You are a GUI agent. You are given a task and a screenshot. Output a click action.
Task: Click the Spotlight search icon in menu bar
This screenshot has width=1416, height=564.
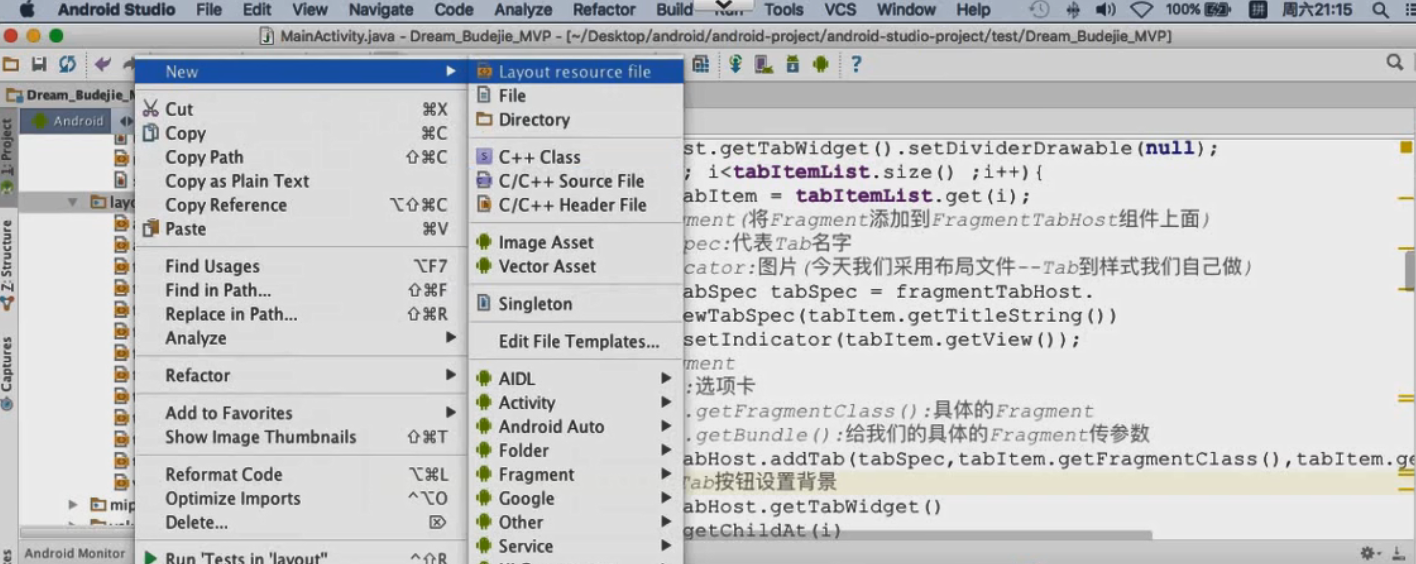click(x=1381, y=10)
